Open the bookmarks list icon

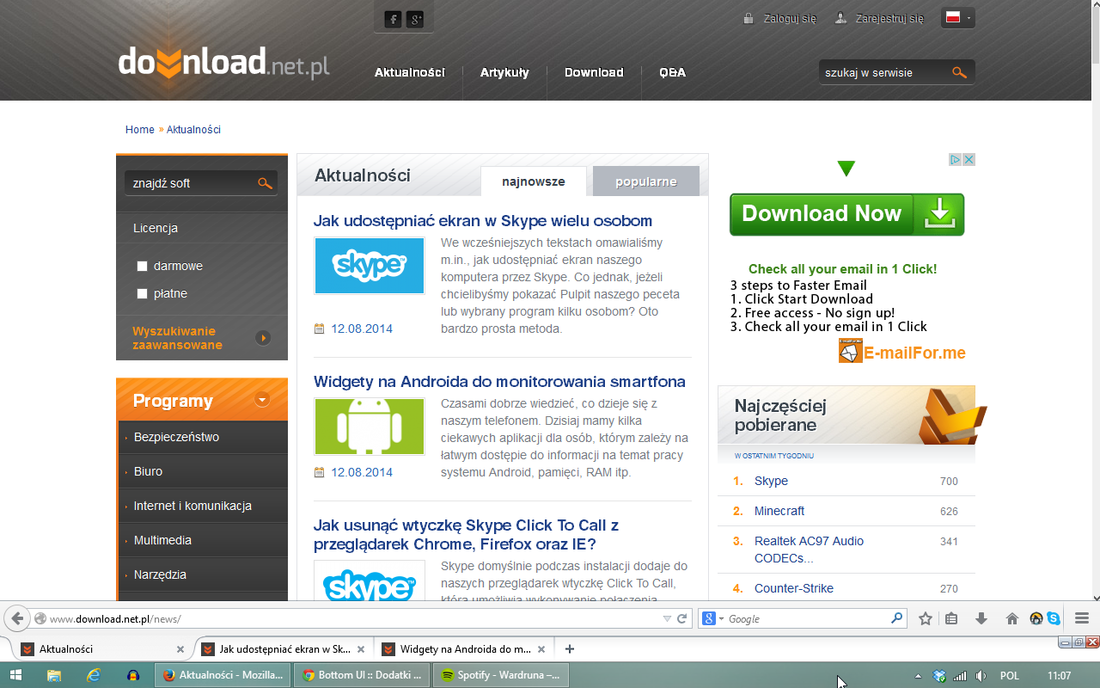(x=951, y=619)
